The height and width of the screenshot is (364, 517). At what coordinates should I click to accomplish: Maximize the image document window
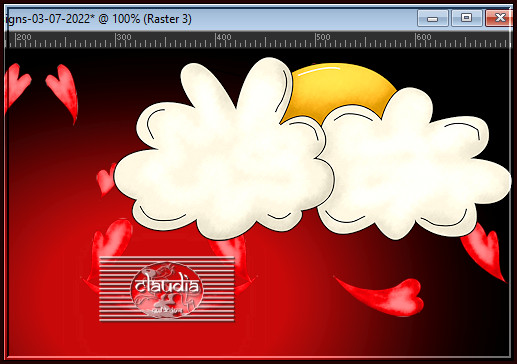[x=466, y=18]
